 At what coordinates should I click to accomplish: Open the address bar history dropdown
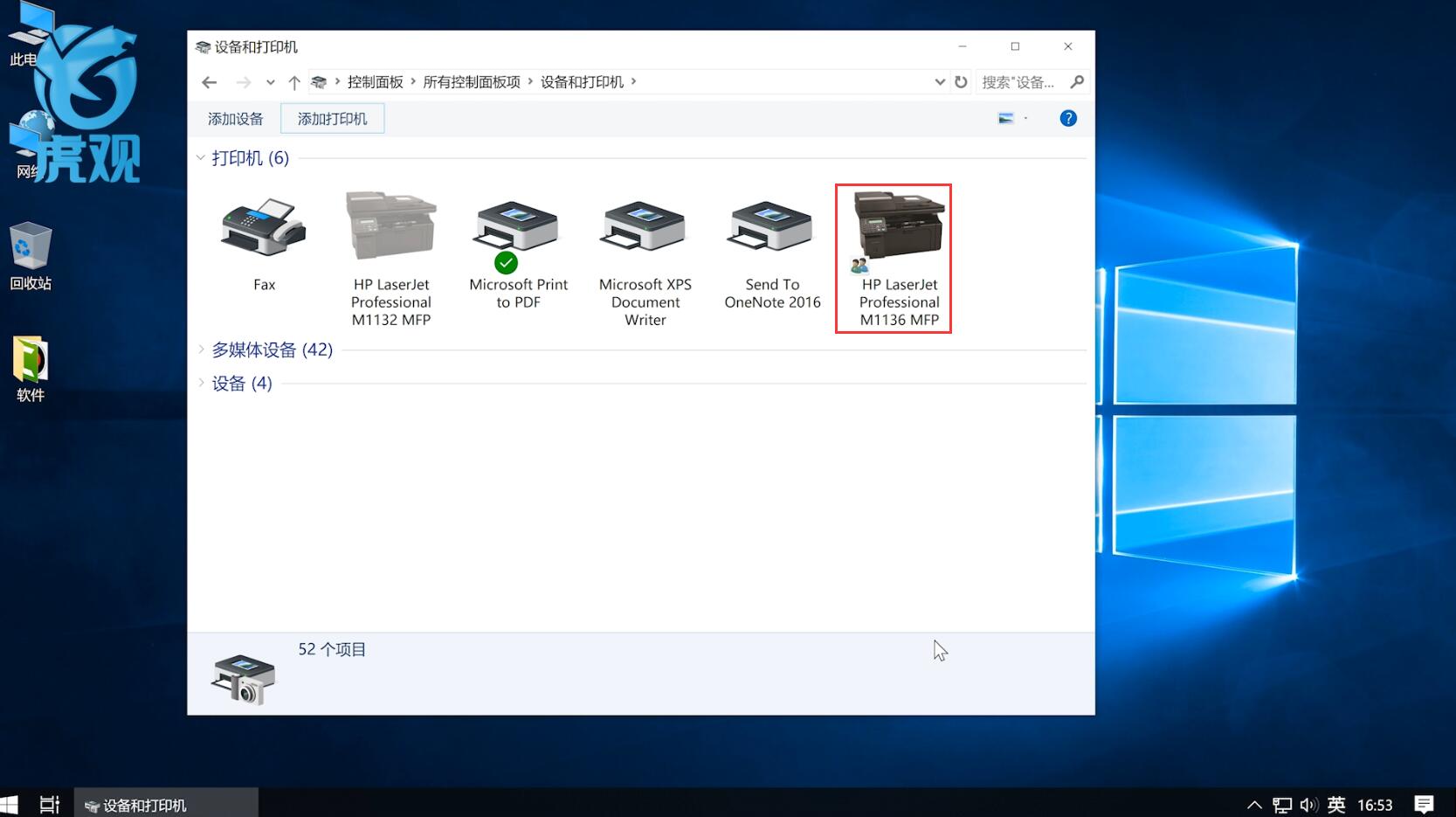[x=940, y=81]
